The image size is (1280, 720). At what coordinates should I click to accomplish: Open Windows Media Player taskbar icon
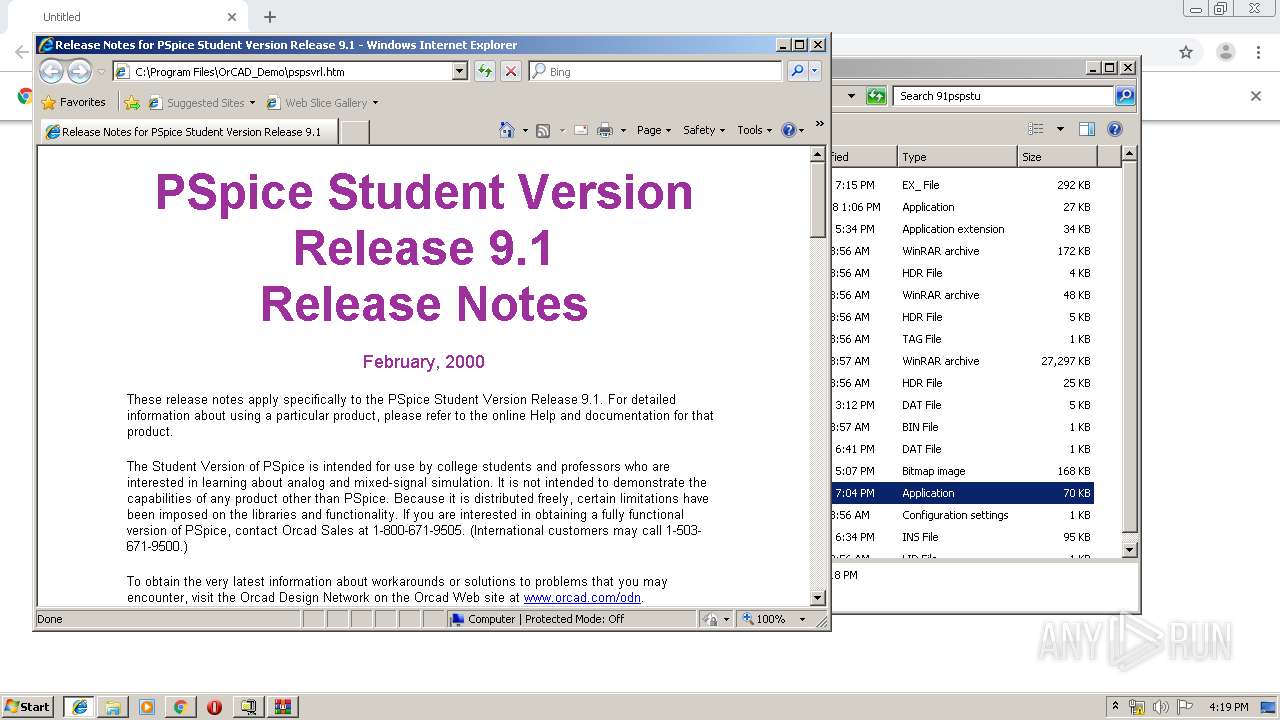[147, 707]
